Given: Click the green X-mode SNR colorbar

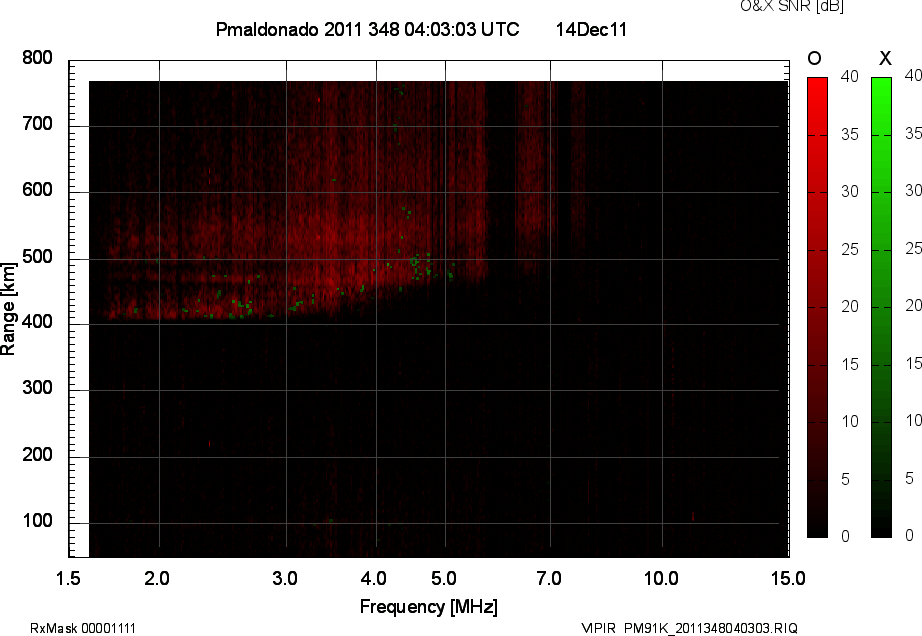Looking at the screenshot, I should [881, 307].
